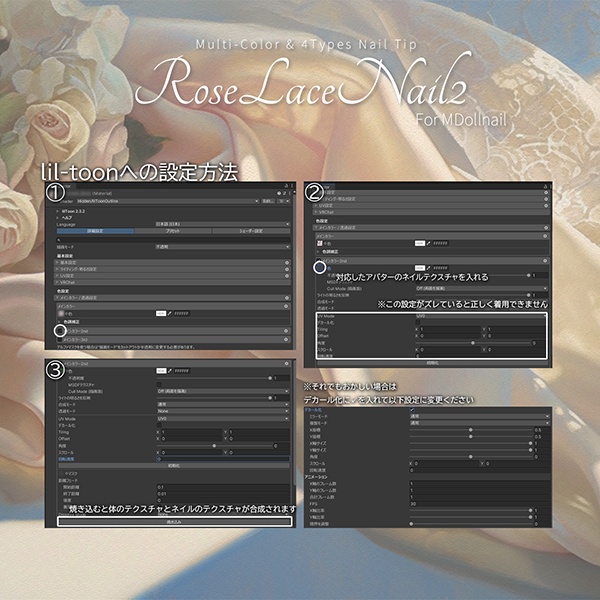Open 描画モード dropdown in panel 1

[222, 247]
